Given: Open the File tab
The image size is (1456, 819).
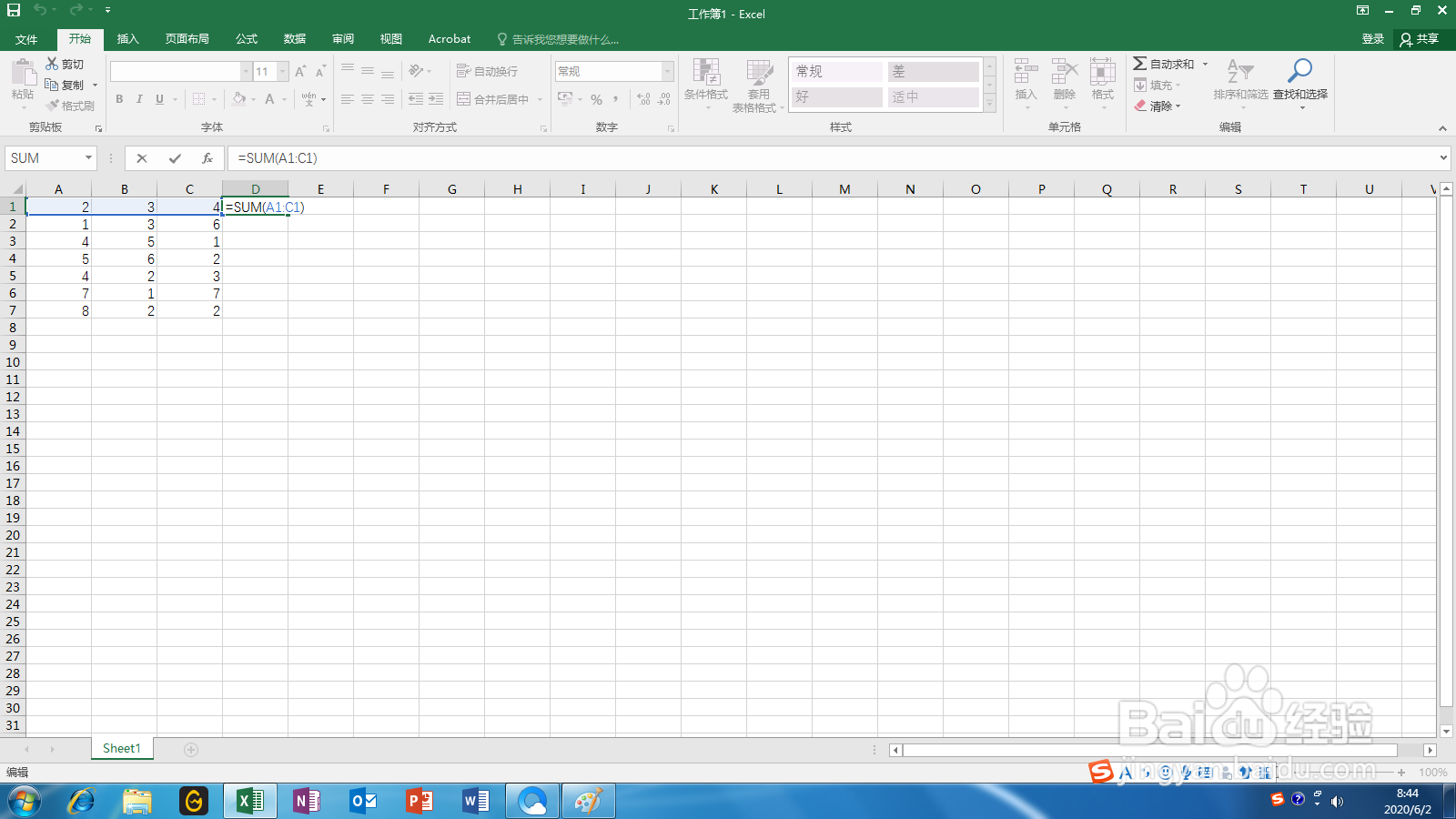Looking at the screenshot, I should coord(26,39).
